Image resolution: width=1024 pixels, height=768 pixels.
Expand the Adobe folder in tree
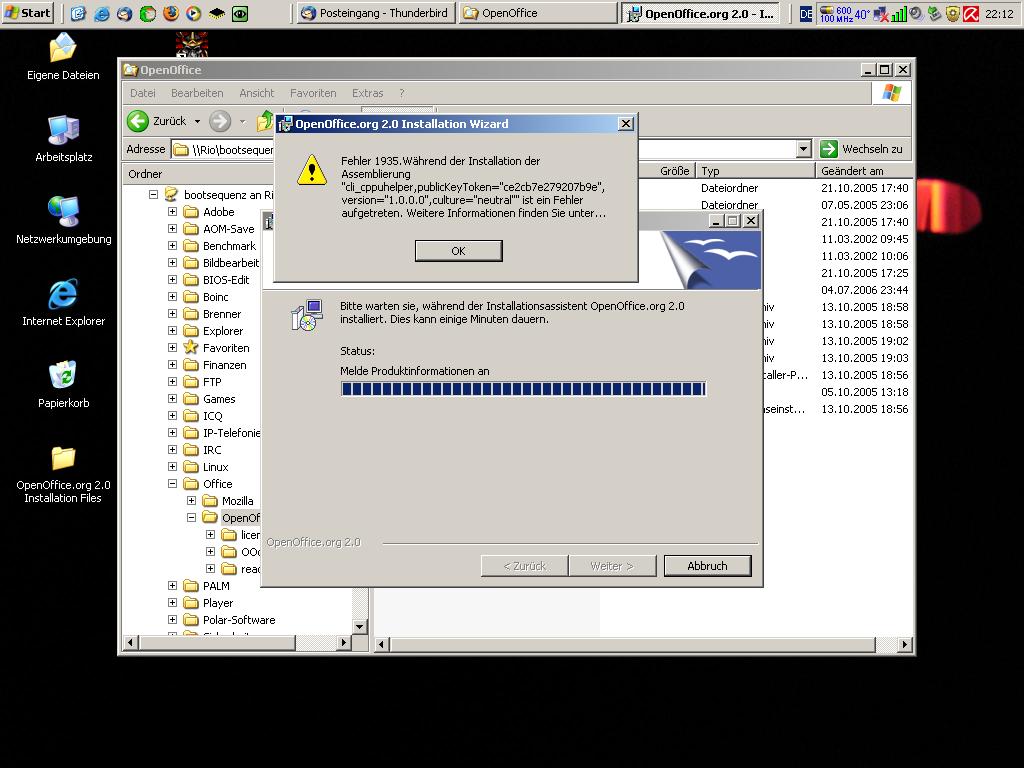click(x=172, y=212)
